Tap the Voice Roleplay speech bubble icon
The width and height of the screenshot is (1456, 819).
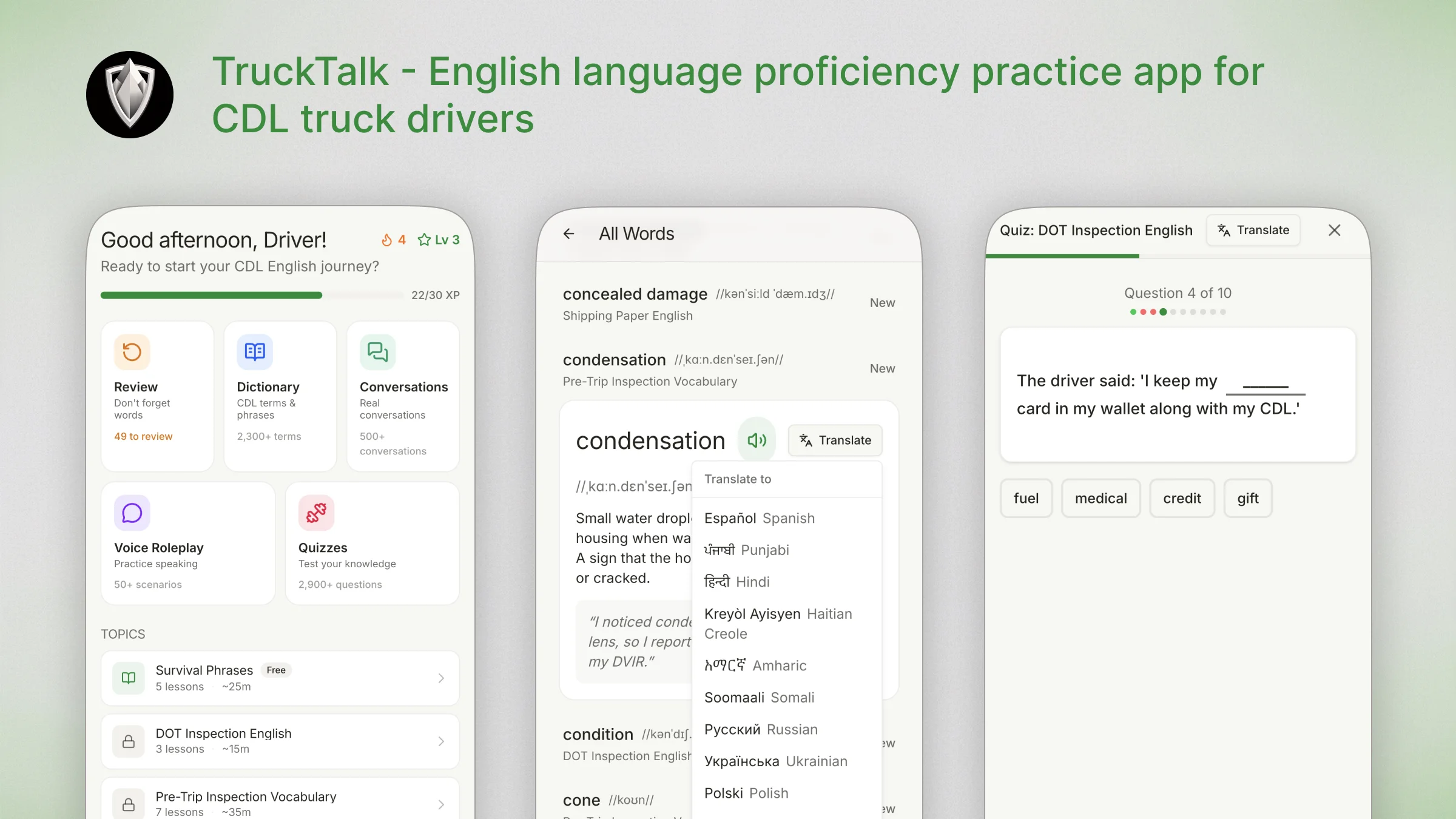point(131,513)
